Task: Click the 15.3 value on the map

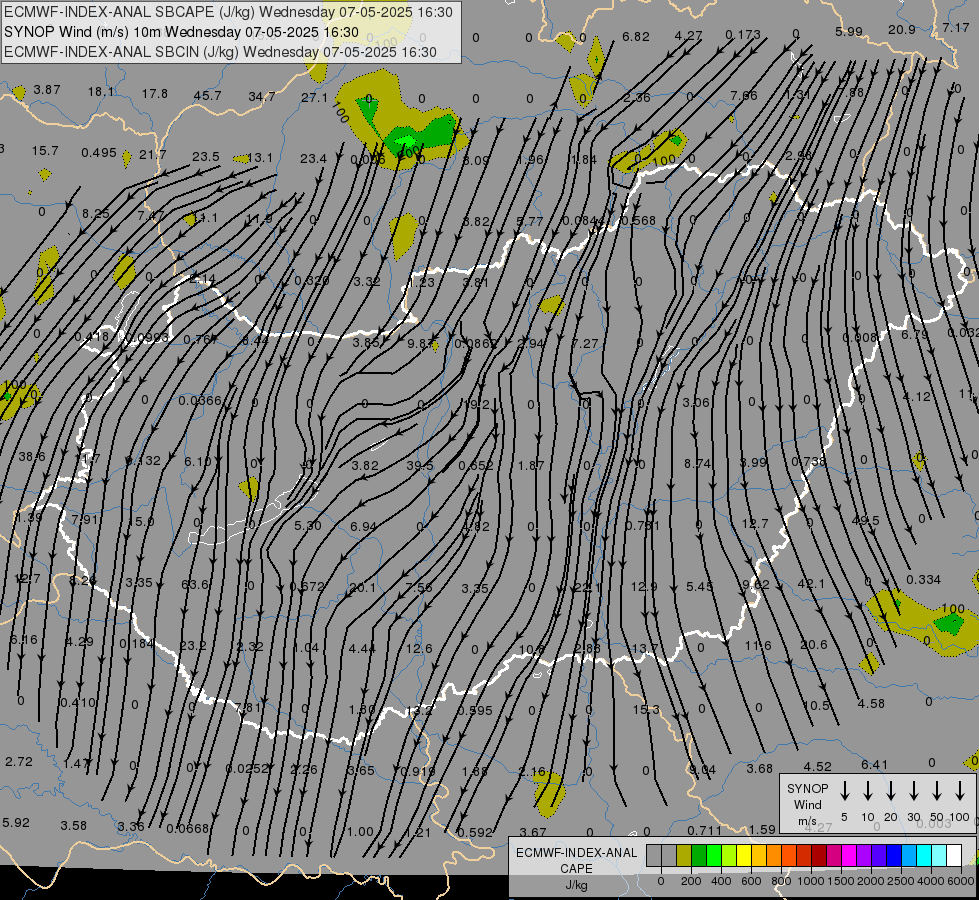Action: pos(646,710)
